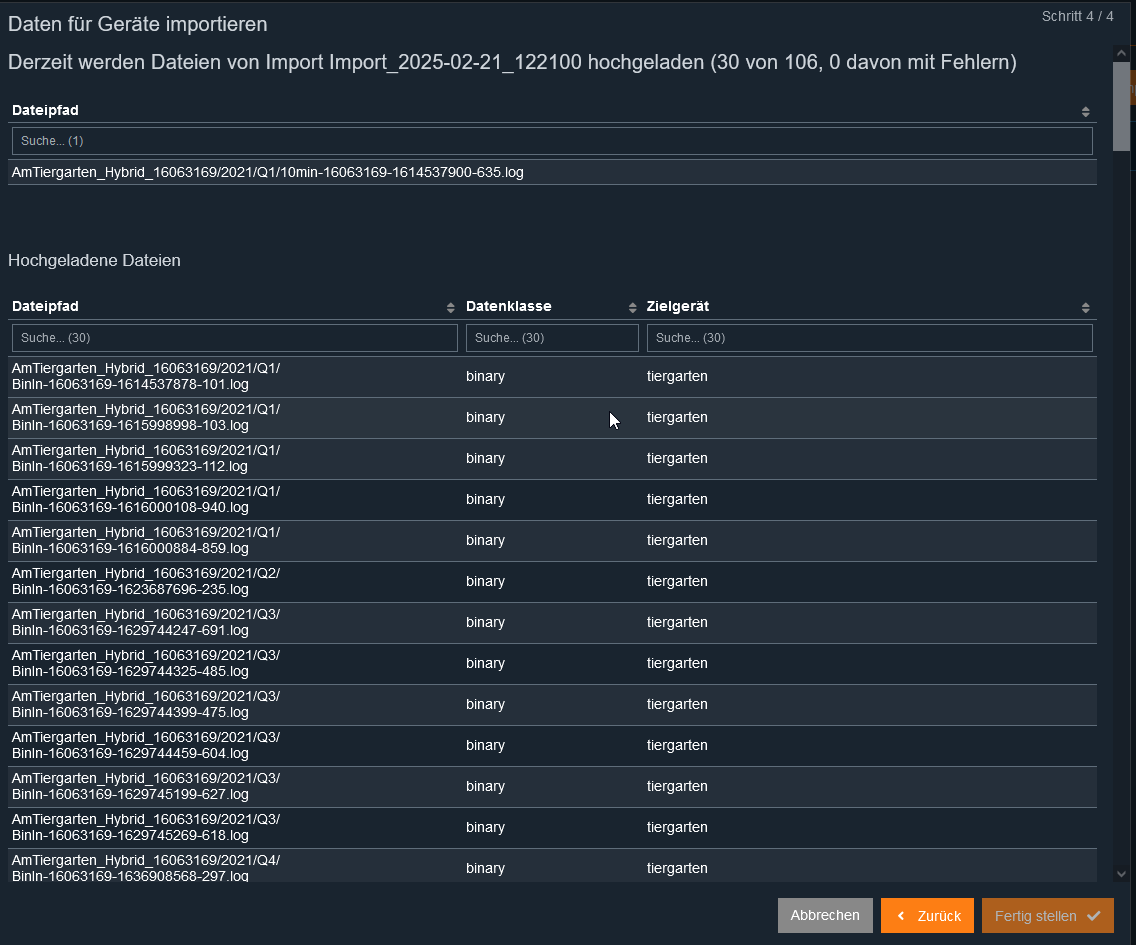The height and width of the screenshot is (945, 1136).
Task: Focus the top Dateipfad search field
Action: (x=552, y=141)
